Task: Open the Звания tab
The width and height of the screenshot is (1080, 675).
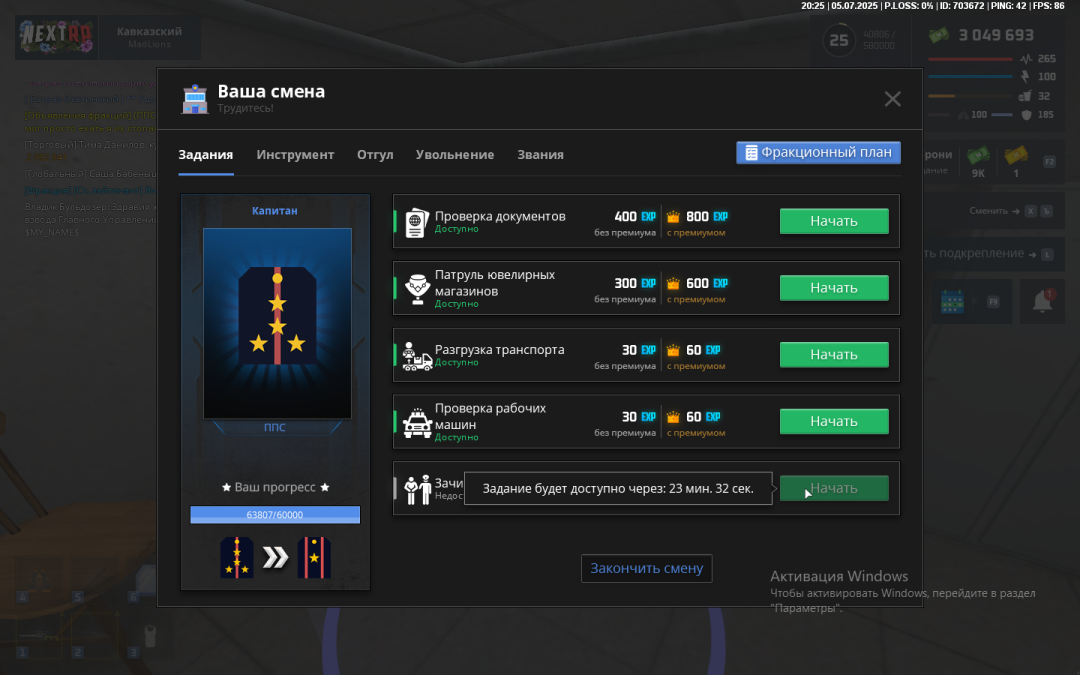Action: pos(541,155)
